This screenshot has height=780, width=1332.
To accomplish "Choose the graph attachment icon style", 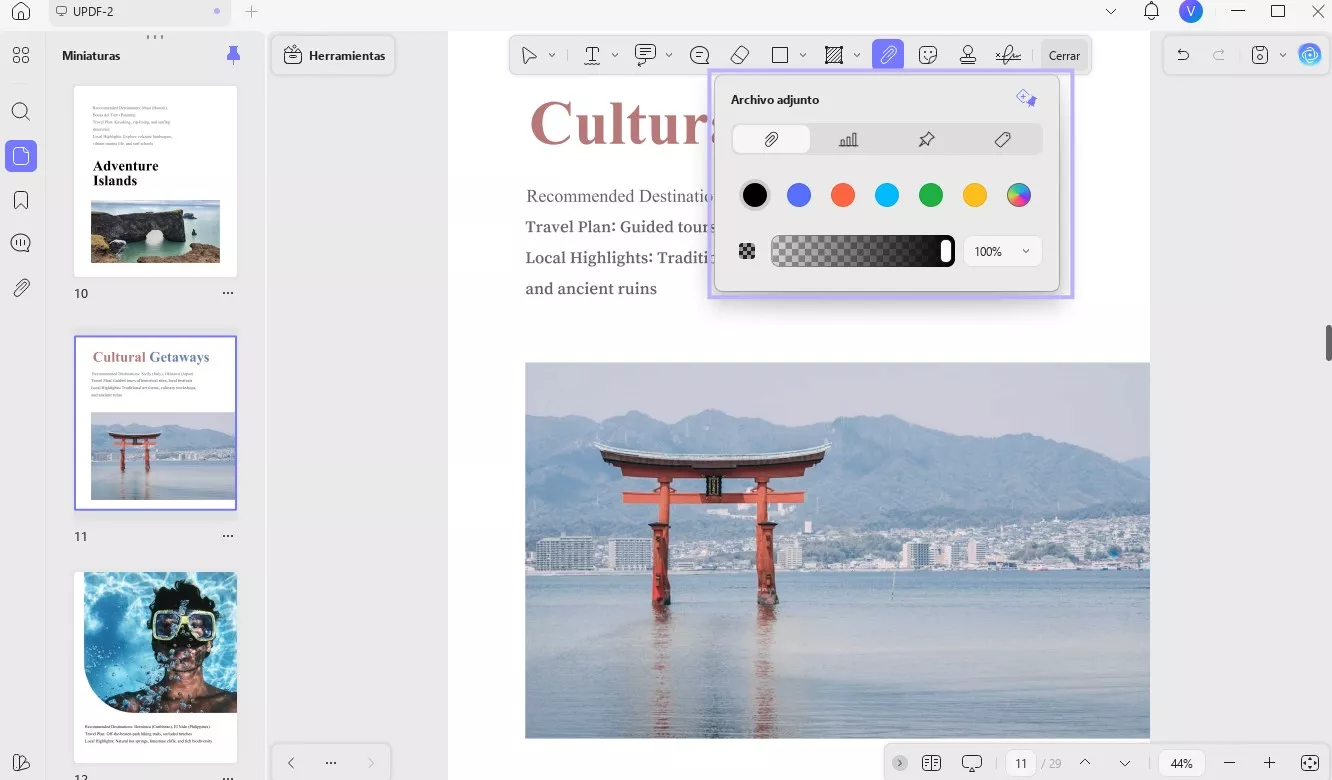I will [848, 139].
